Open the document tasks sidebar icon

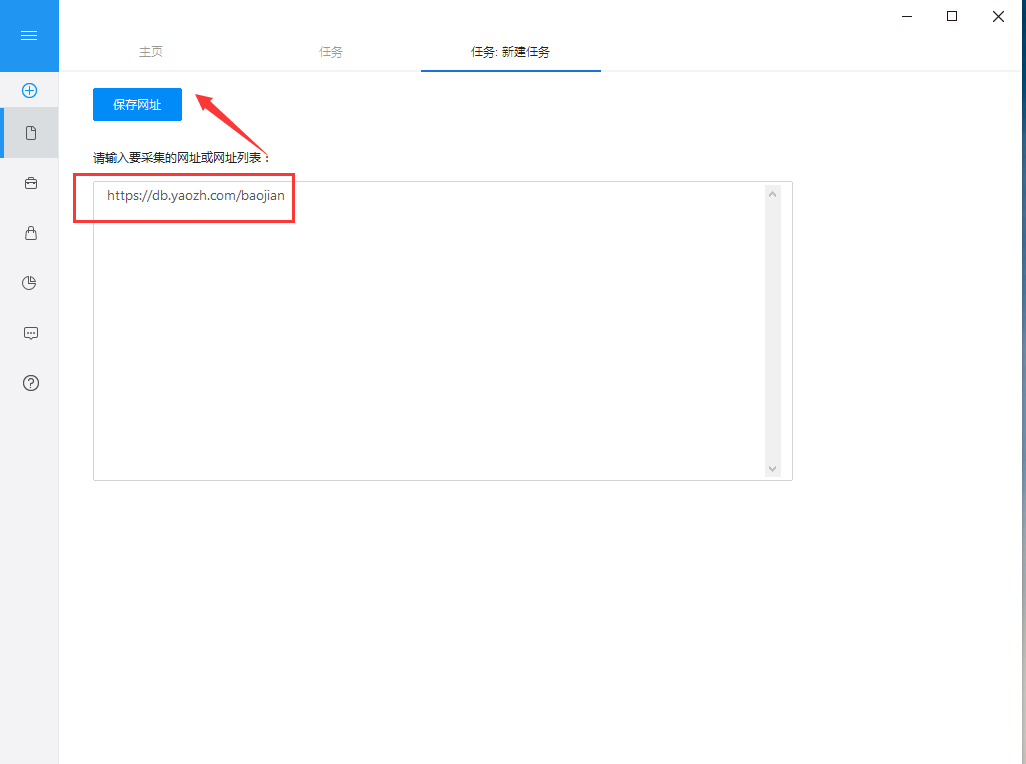31,133
